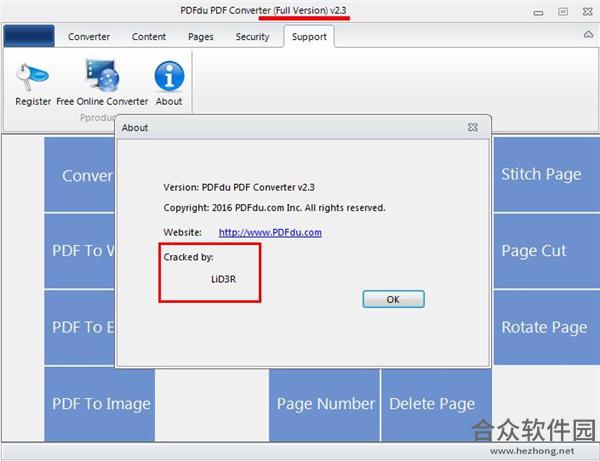600x461 pixels.
Task: Maximize the PDFdu PDF Converter window
Action: coord(563,12)
